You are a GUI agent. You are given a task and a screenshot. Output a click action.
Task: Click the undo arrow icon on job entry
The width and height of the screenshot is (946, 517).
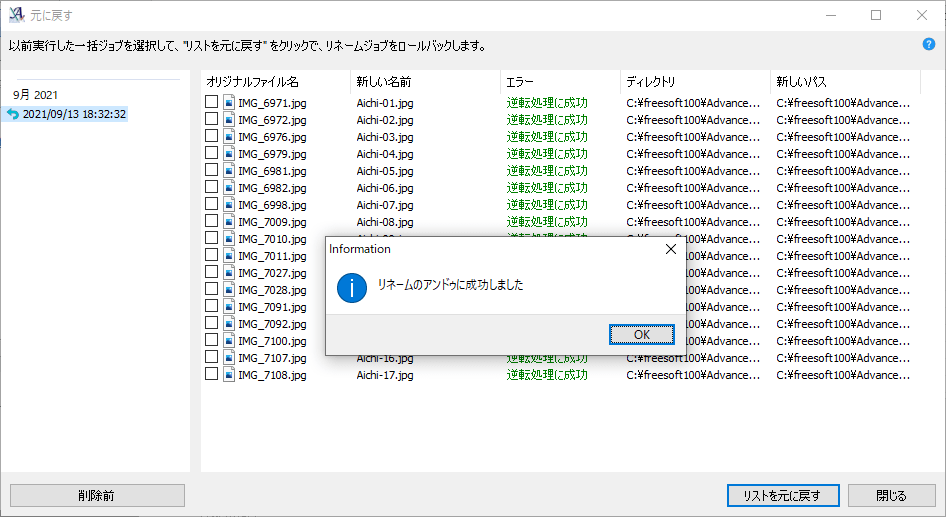coord(13,114)
